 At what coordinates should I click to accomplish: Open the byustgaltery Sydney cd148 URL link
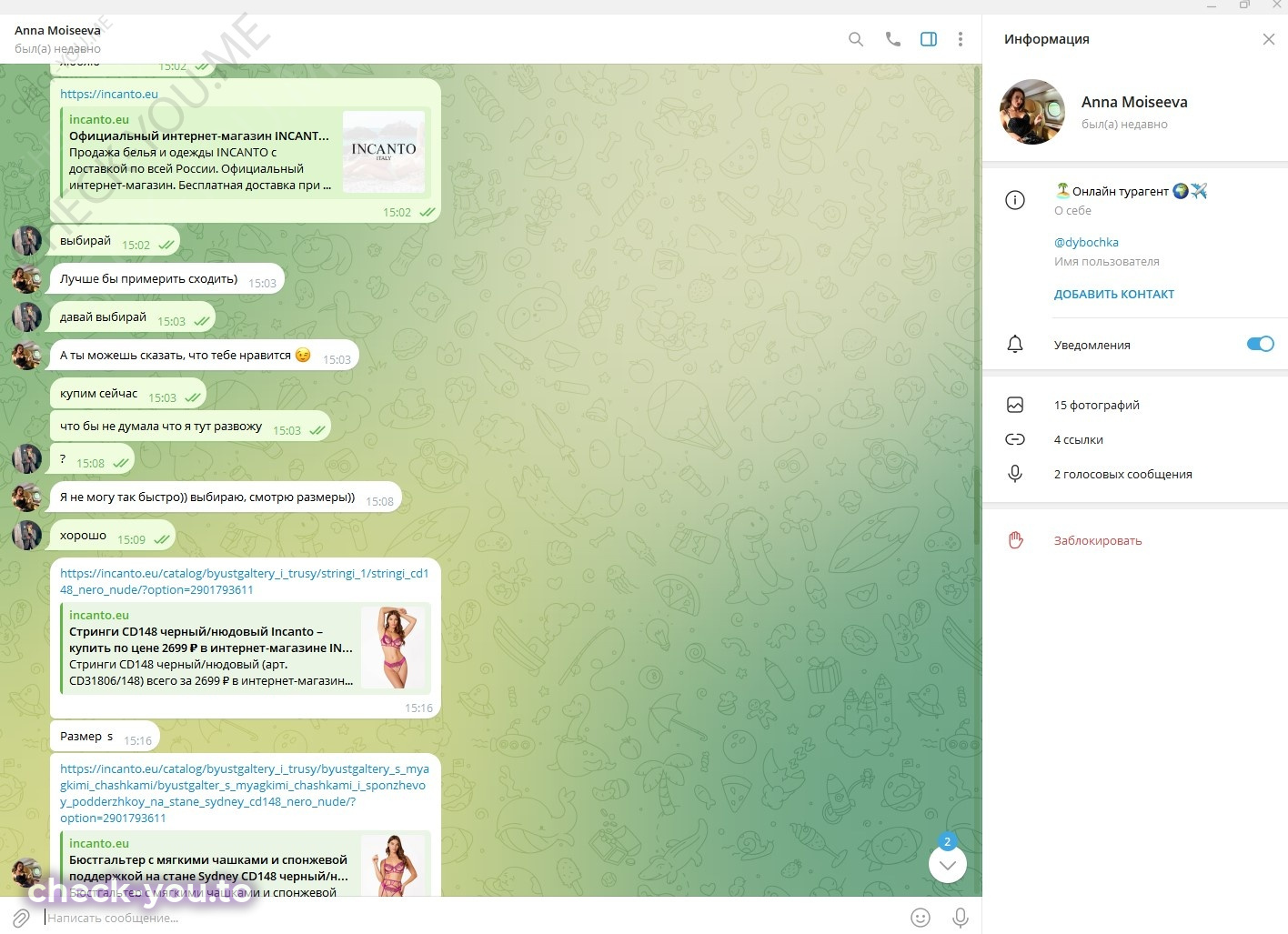pyautogui.click(x=244, y=793)
